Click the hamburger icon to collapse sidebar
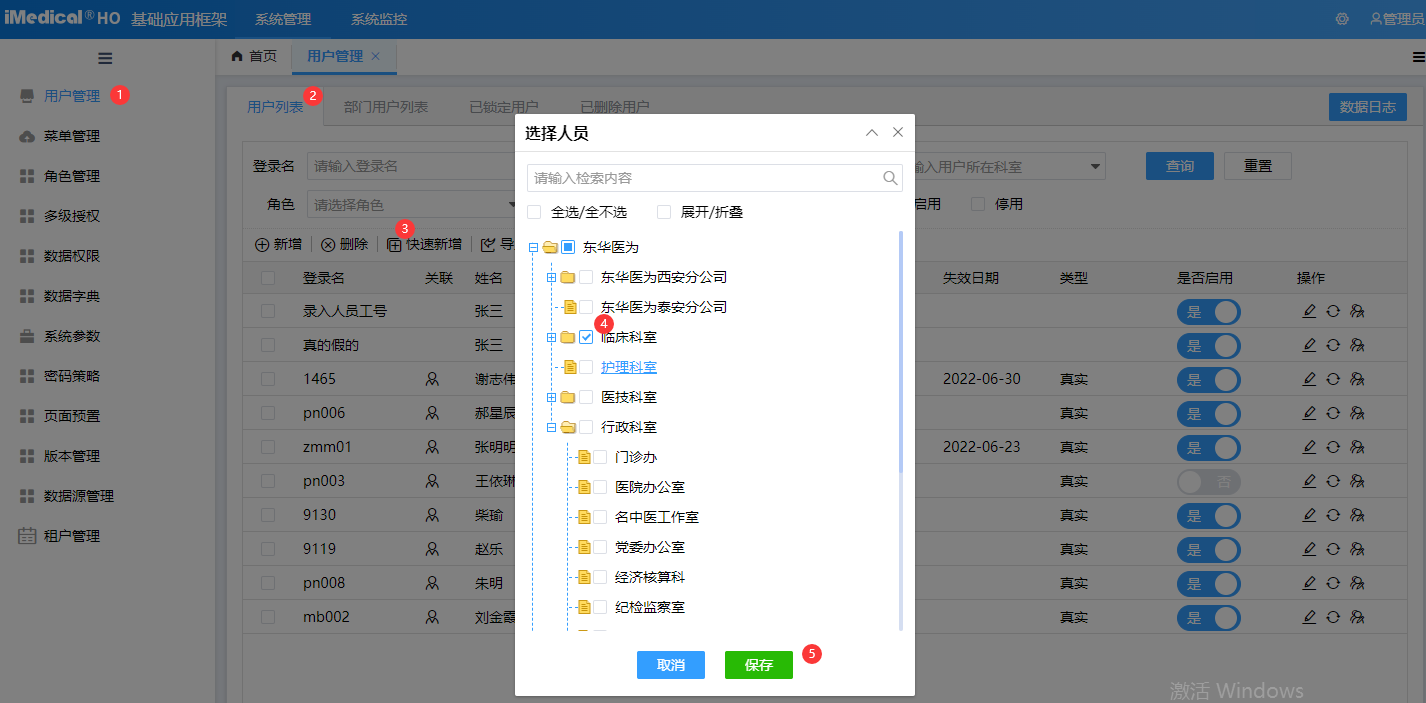 click(105, 58)
